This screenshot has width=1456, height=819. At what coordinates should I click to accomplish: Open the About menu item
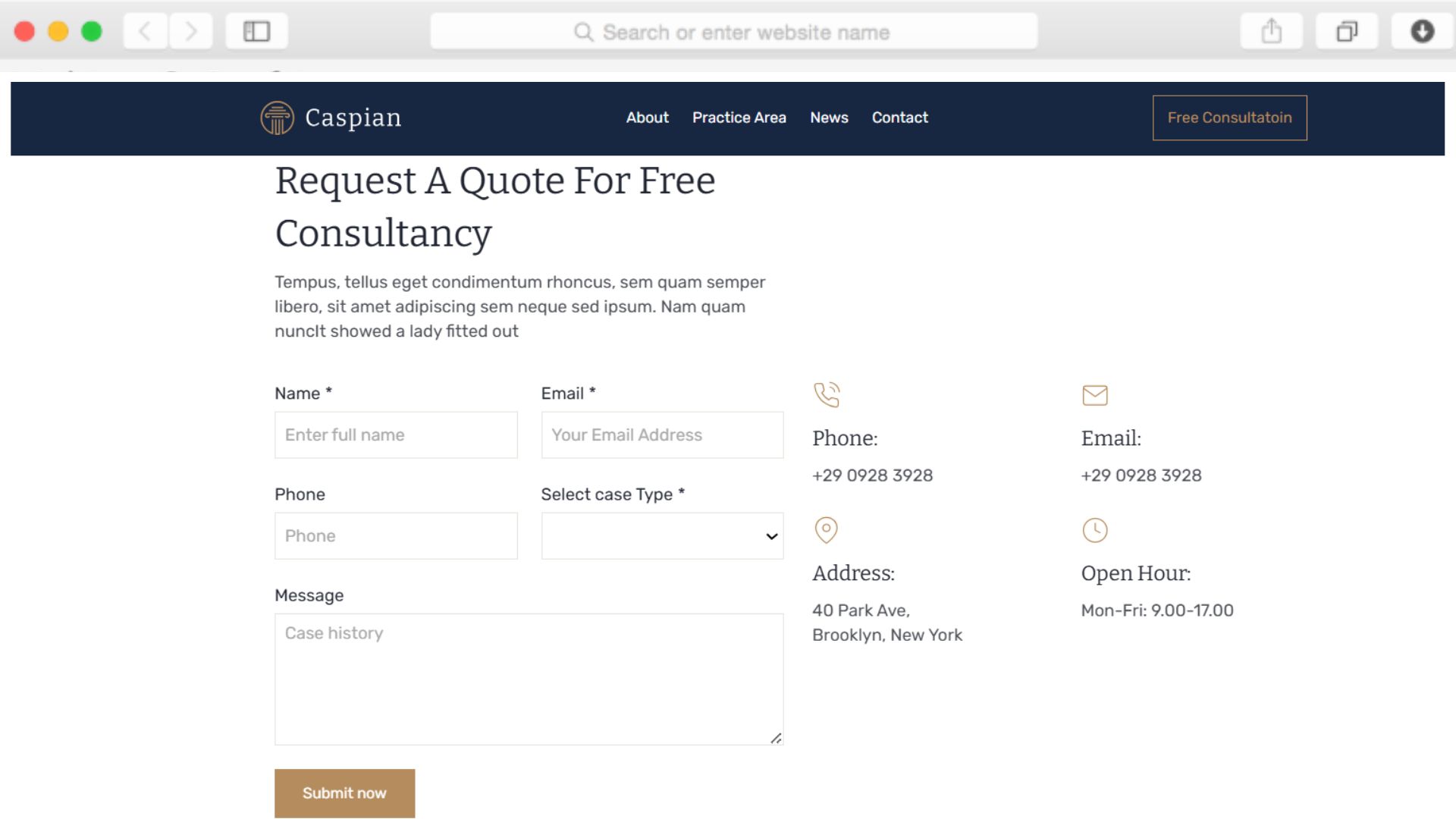(x=647, y=118)
